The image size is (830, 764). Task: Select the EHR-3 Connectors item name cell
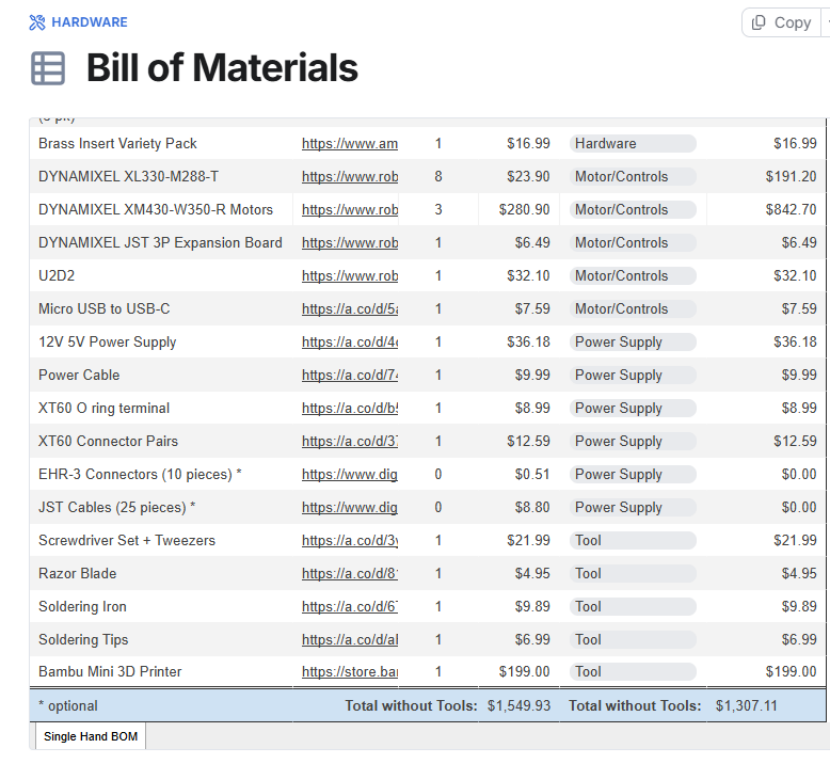click(x=161, y=474)
